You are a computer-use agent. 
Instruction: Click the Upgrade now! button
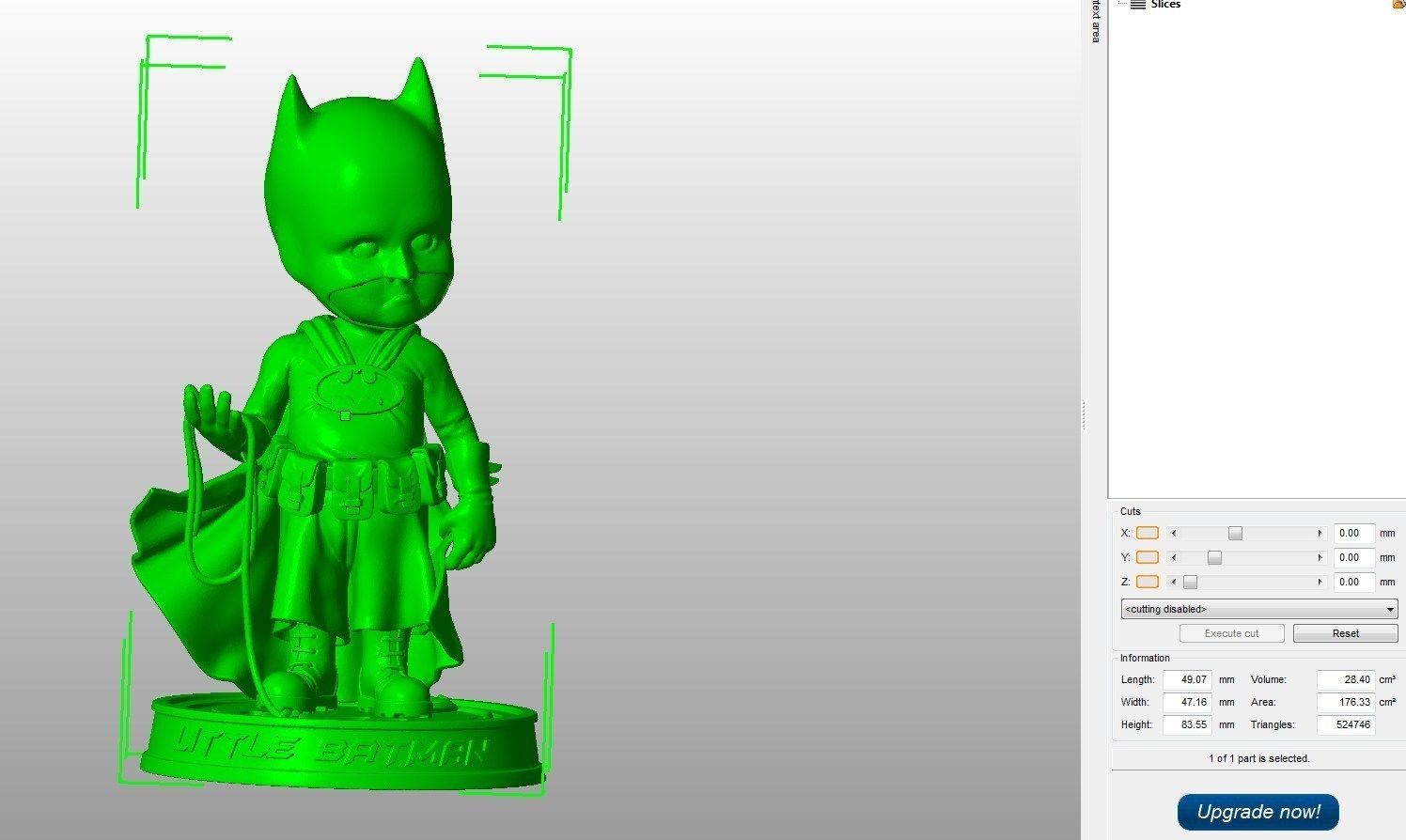click(1258, 812)
